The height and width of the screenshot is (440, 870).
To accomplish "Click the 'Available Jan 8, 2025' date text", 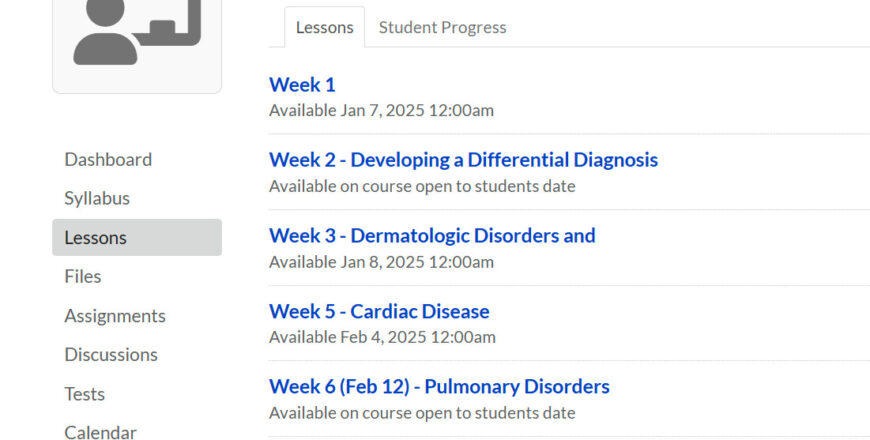I will [381, 262].
